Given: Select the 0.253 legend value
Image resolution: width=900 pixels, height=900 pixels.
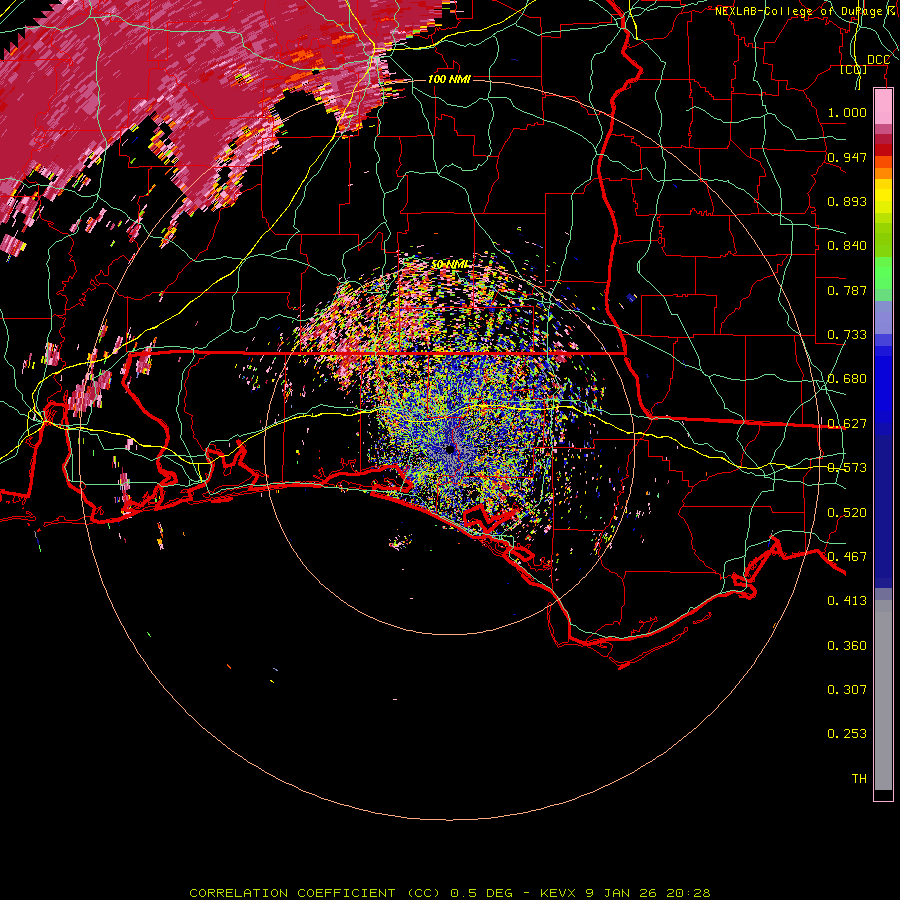Looking at the screenshot, I should point(847,734).
